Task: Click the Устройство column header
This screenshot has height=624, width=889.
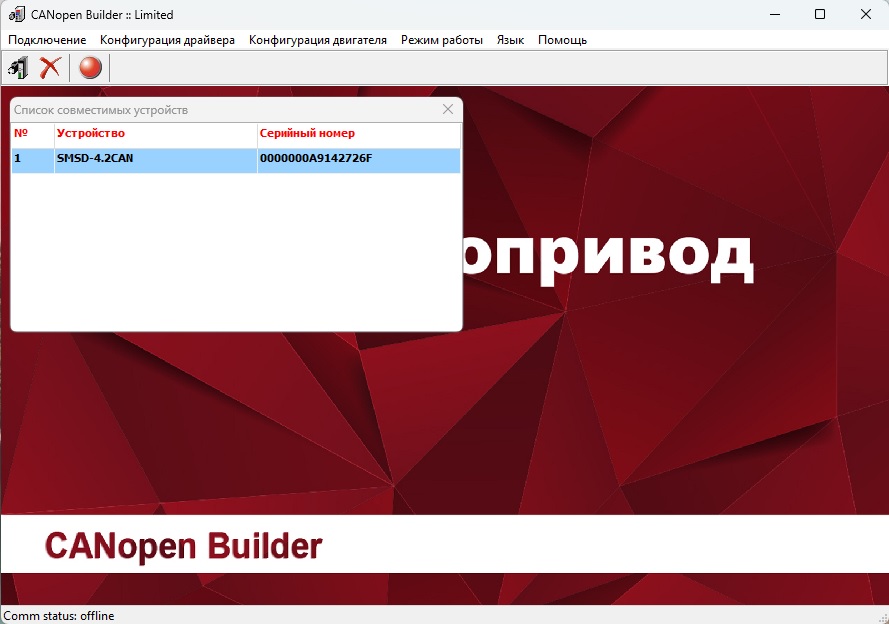Action: tap(156, 135)
